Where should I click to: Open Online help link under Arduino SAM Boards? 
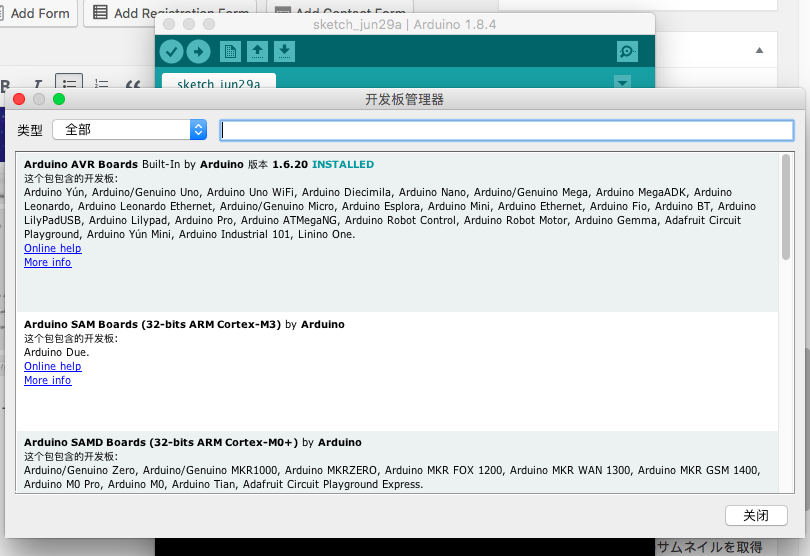(x=53, y=366)
